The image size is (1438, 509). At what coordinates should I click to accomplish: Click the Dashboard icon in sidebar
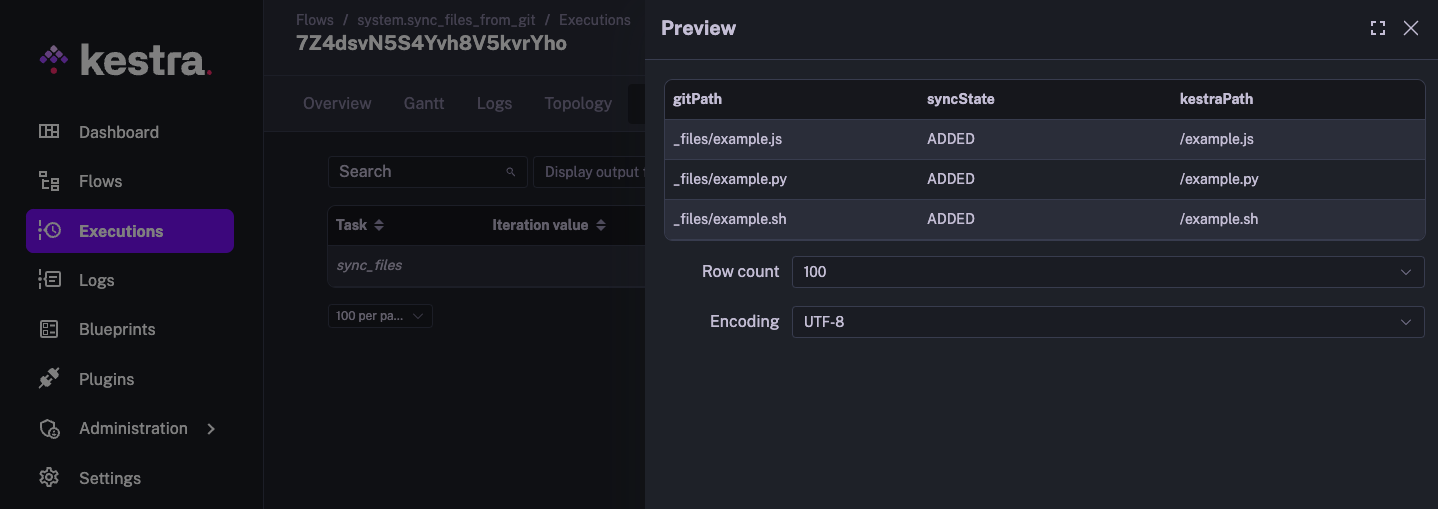pos(49,132)
